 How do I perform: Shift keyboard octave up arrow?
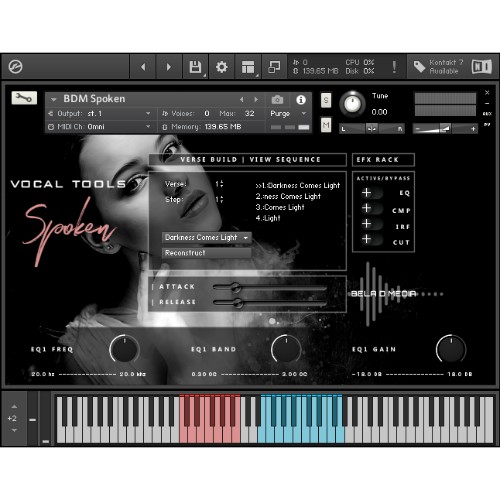[x=14, y=407]
